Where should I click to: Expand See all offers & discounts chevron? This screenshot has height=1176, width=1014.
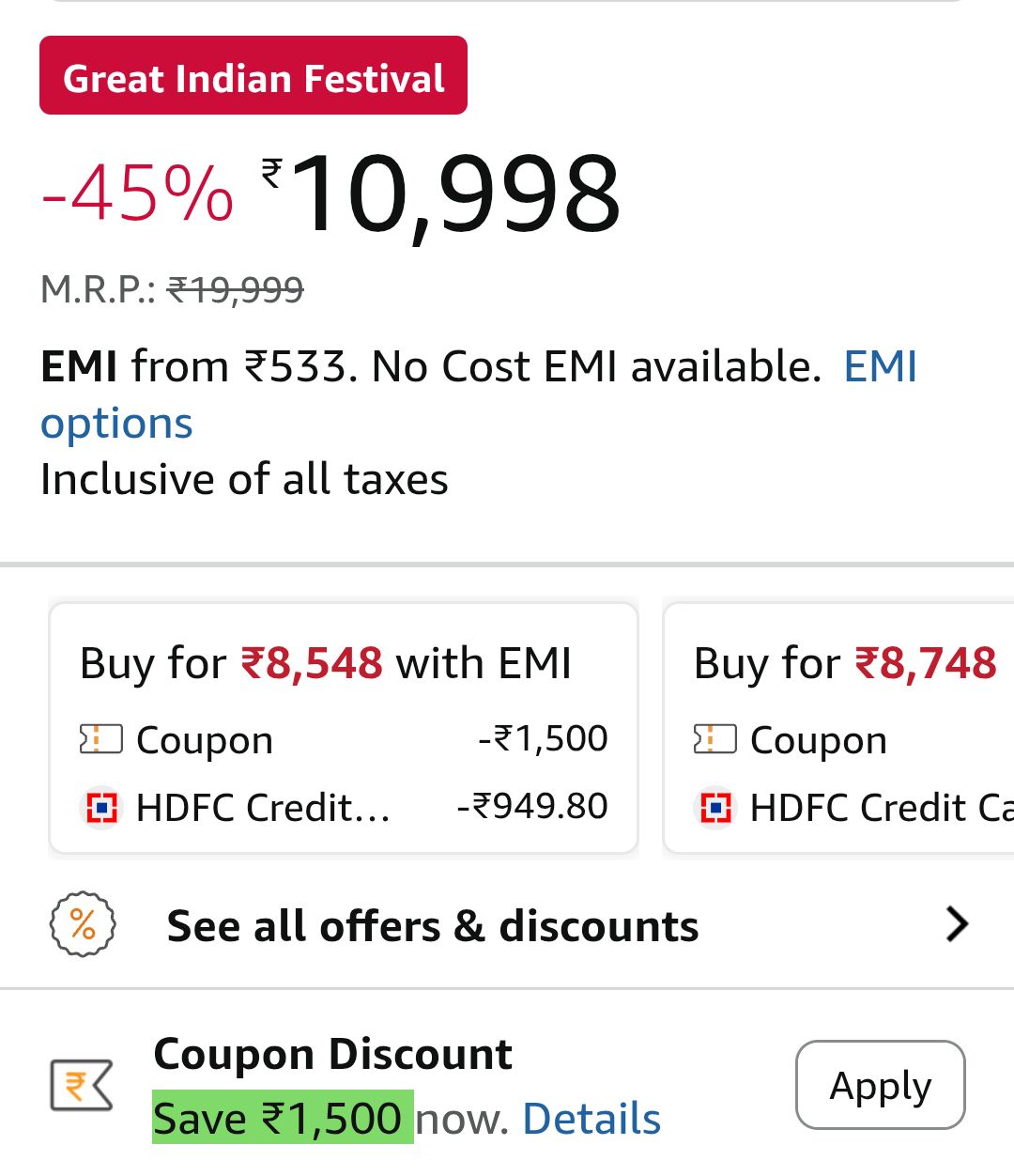coord(957,924)
